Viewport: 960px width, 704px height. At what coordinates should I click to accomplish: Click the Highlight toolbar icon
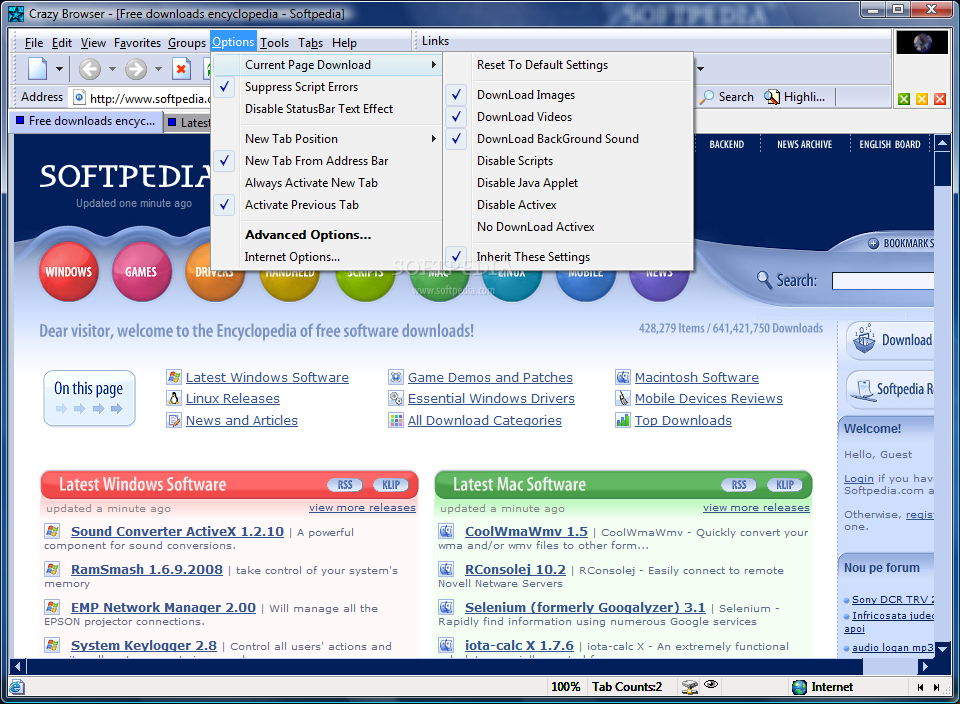pyautogui.click(x=772, y=97)
